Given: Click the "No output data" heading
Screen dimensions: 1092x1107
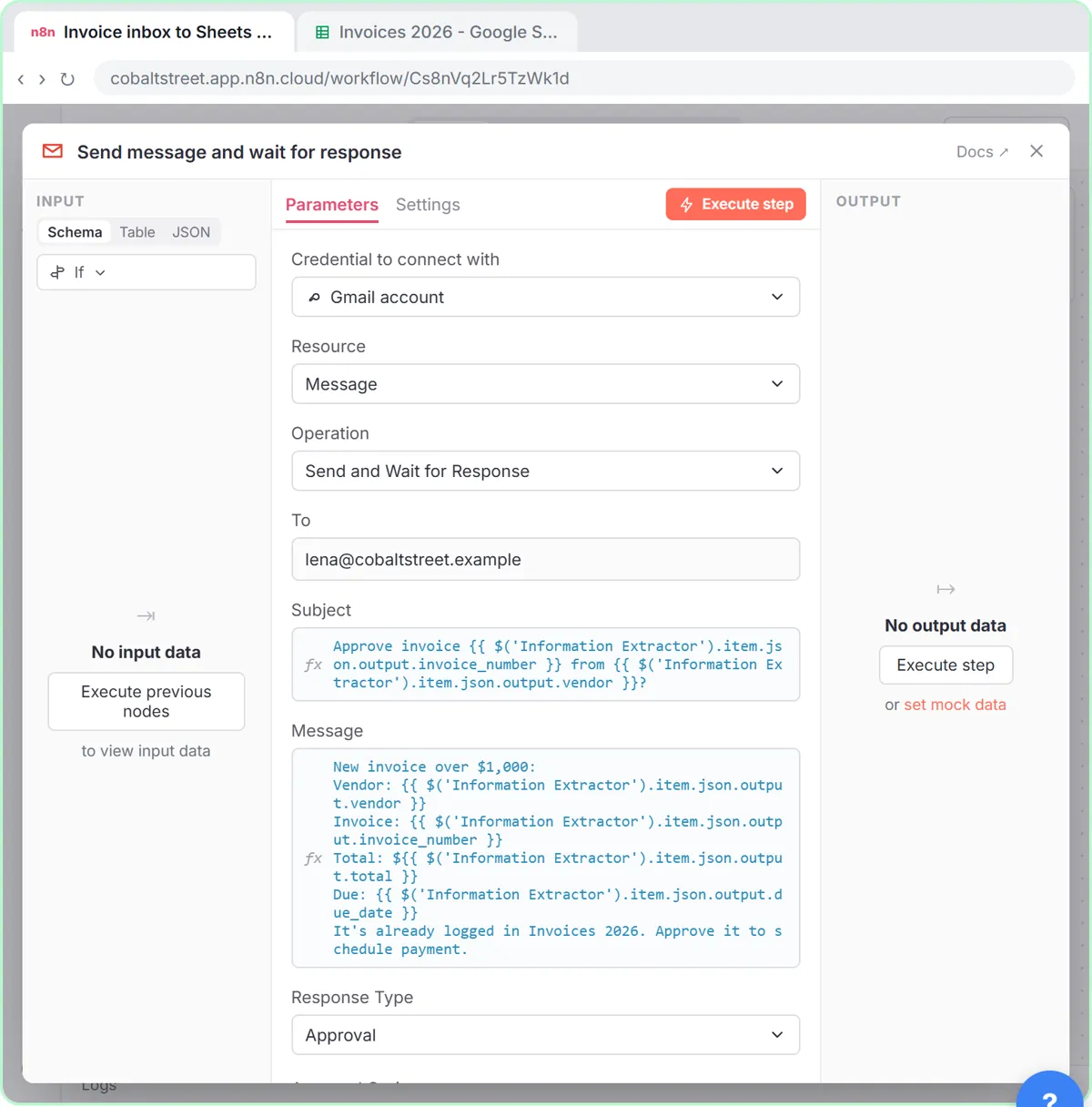Looking at the screenshot, I should pos(945,625).
